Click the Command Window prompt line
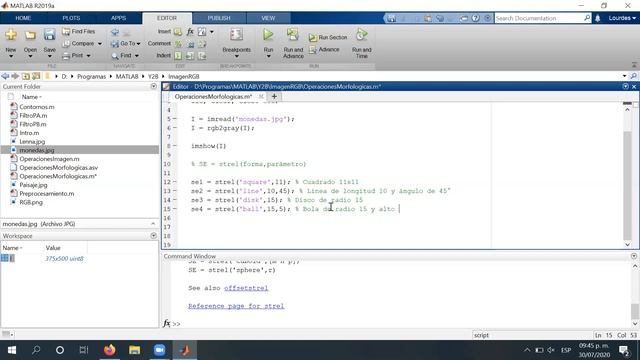This screenshot has height=360, width=640. coord(400,324)
